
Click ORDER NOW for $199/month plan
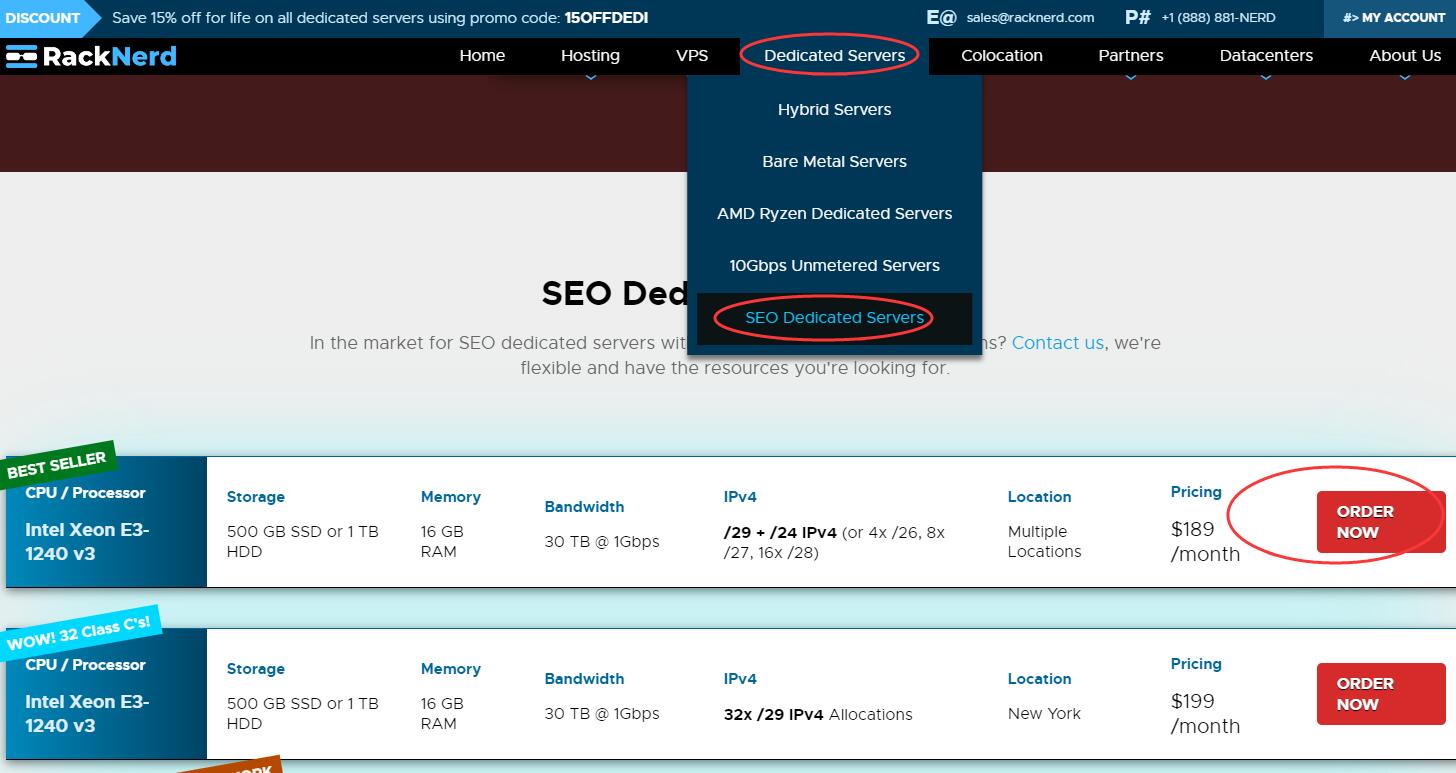[1381, 694]
